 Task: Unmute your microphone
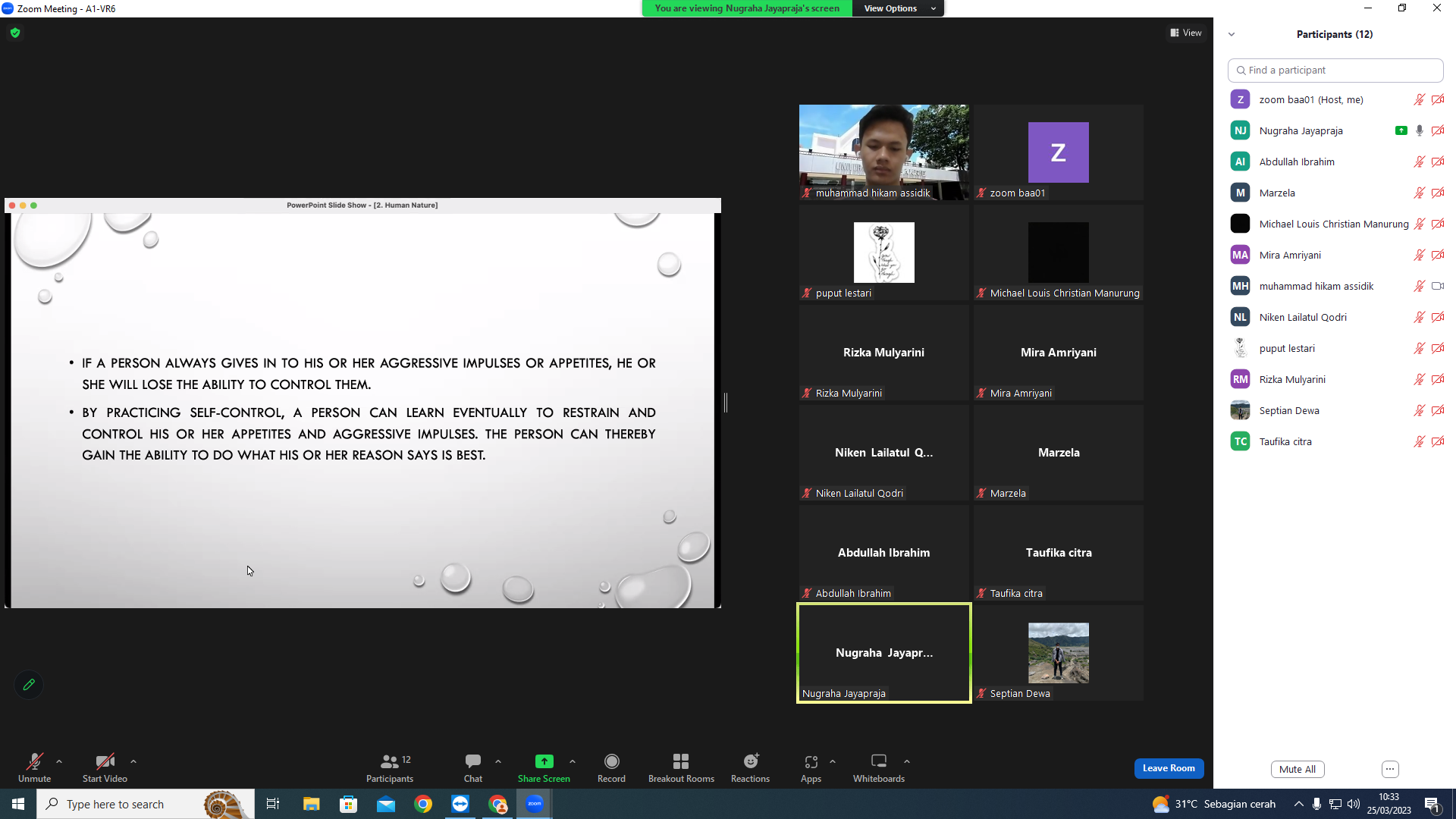pos(35,767)
